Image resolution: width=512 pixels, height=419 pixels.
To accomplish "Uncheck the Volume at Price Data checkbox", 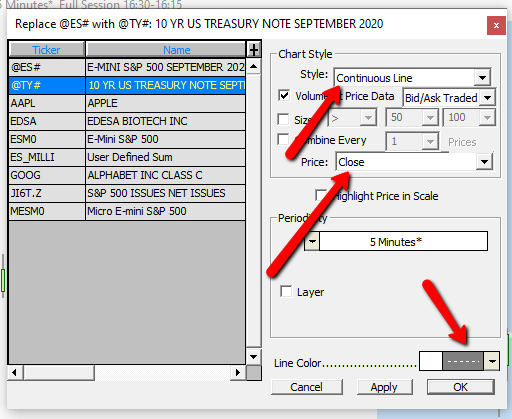I will [284, 96].
